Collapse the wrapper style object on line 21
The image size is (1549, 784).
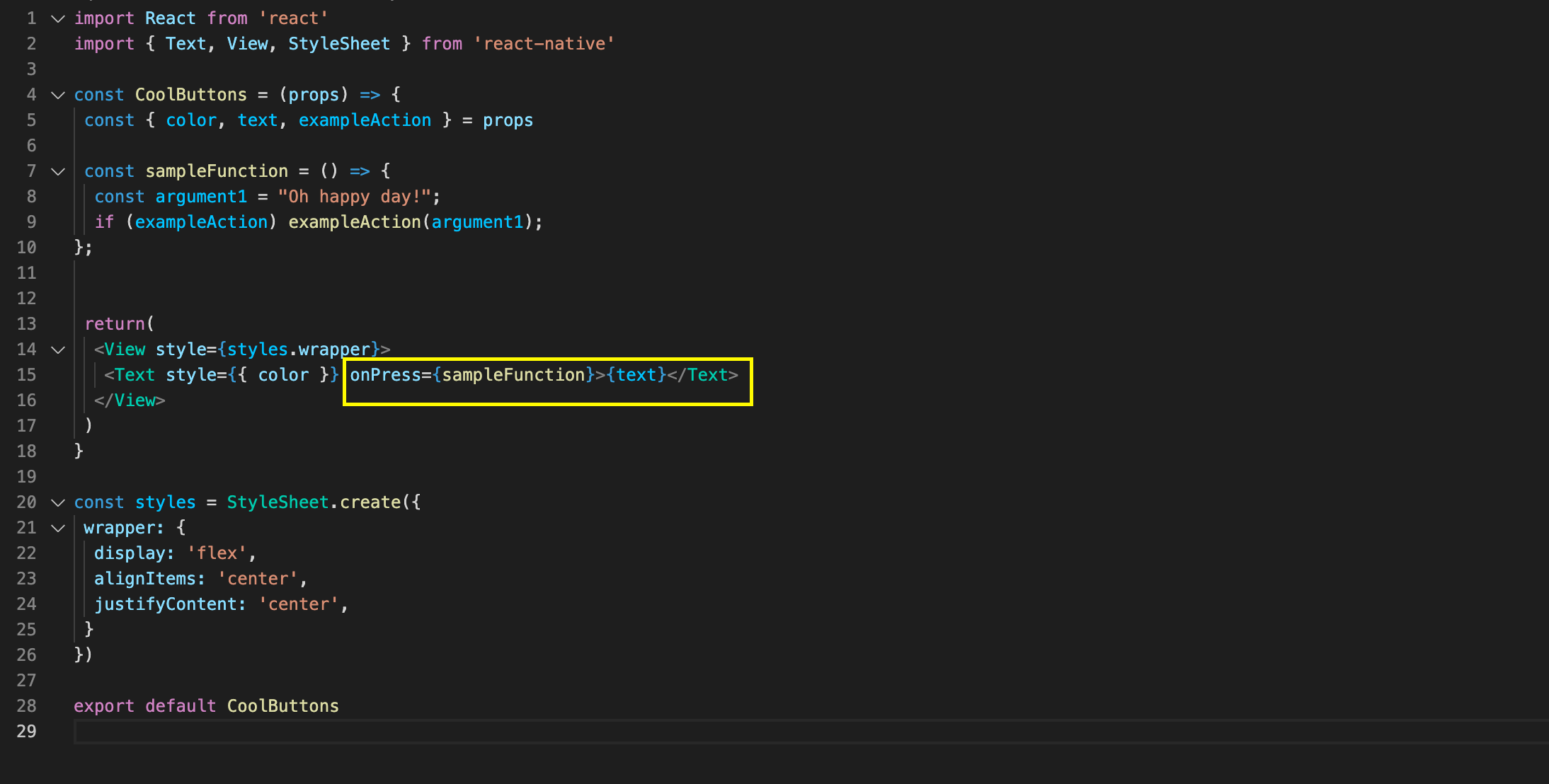coord(57,527)
